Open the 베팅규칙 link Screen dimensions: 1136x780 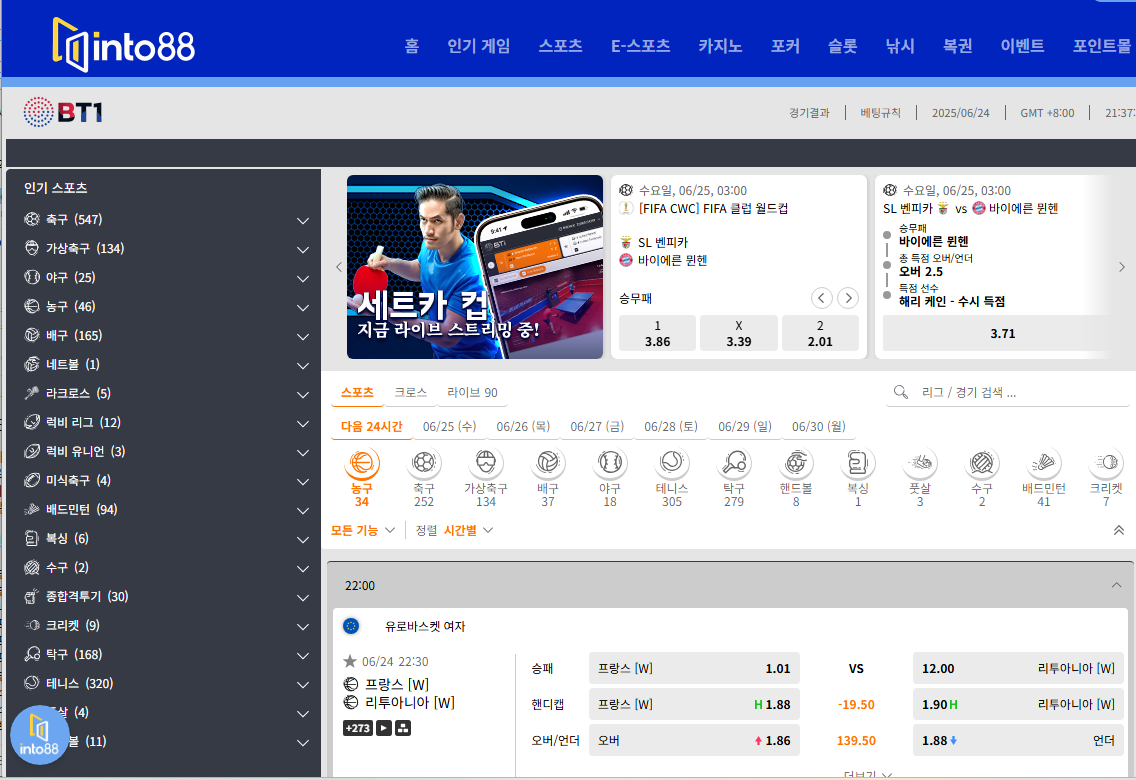tap(880, 113)
